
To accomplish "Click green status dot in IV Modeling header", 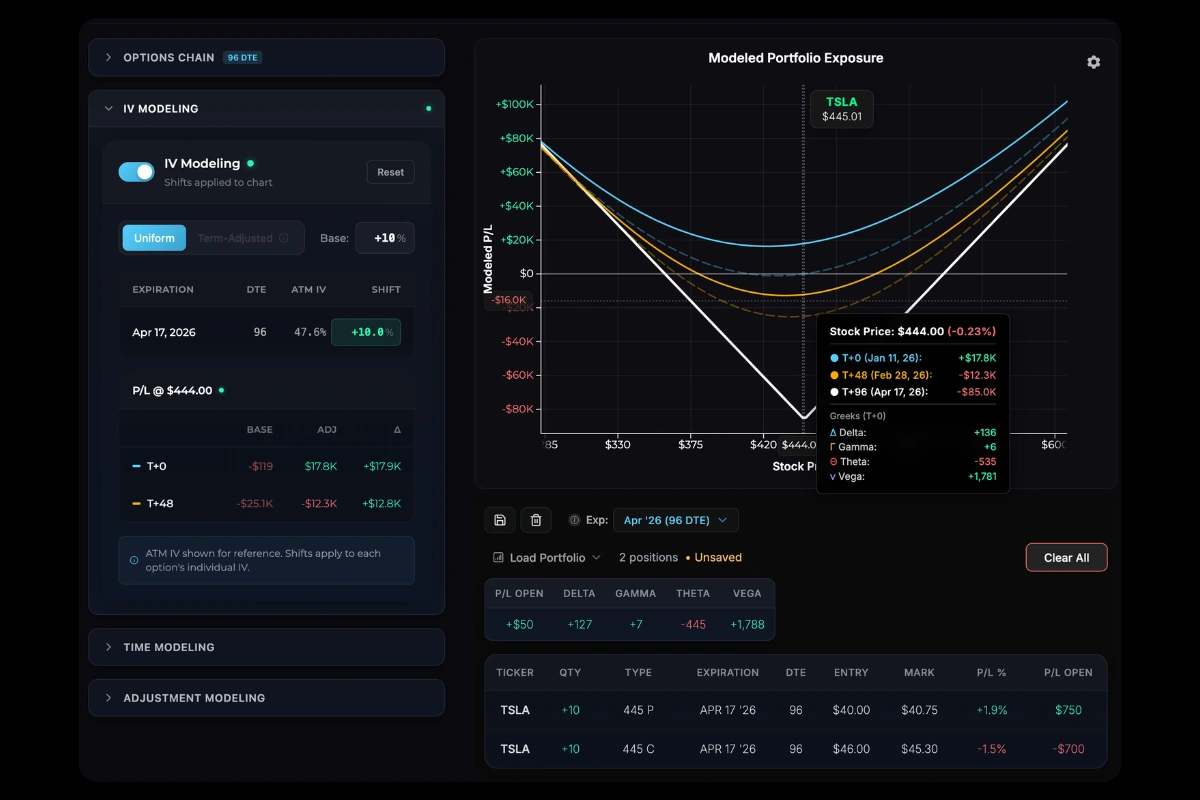I will click(x=429, y=108).
